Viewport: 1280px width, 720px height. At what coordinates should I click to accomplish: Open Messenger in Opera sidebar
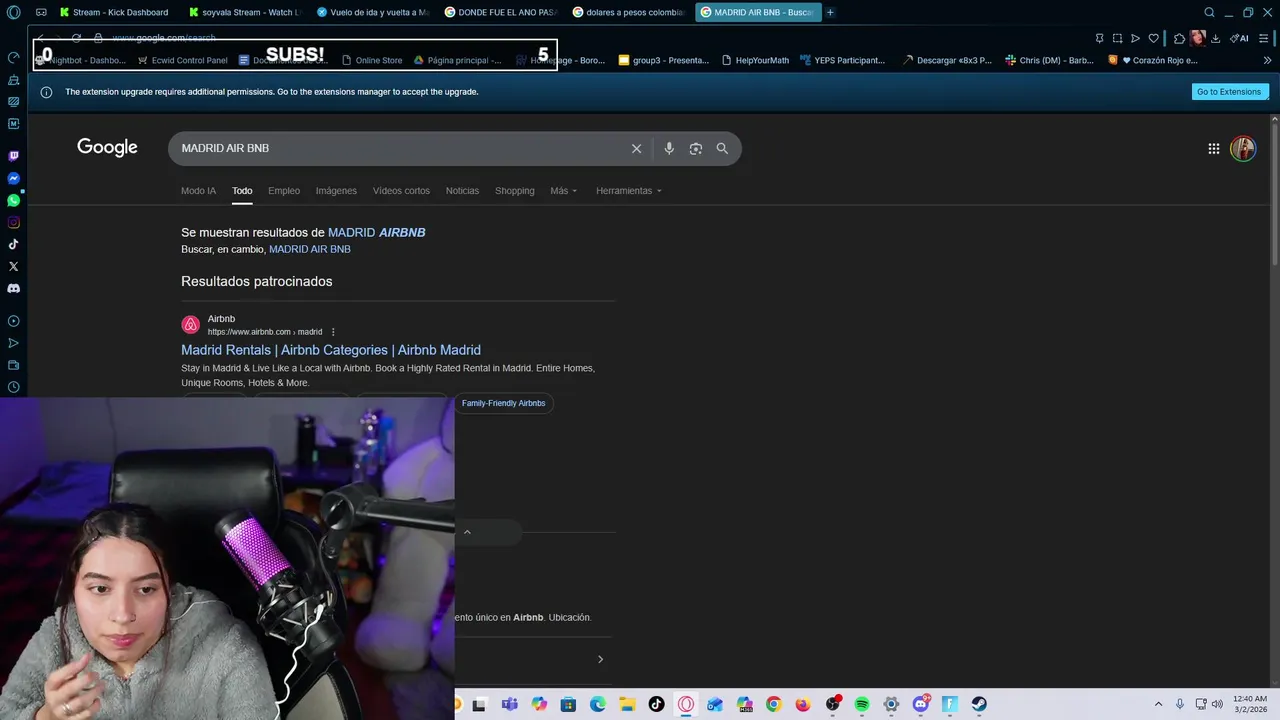pyautogui.click(x=13, y=178)
